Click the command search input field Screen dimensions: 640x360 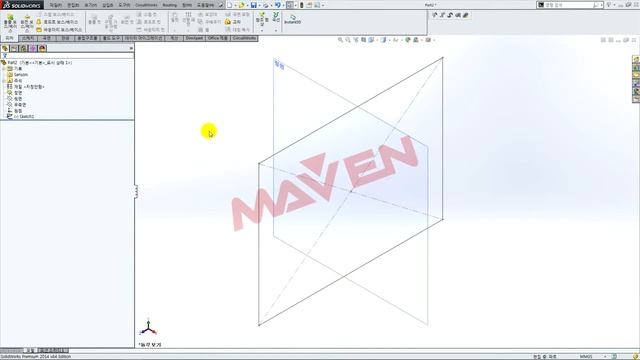pyautogui.click(x=569, y=5)
